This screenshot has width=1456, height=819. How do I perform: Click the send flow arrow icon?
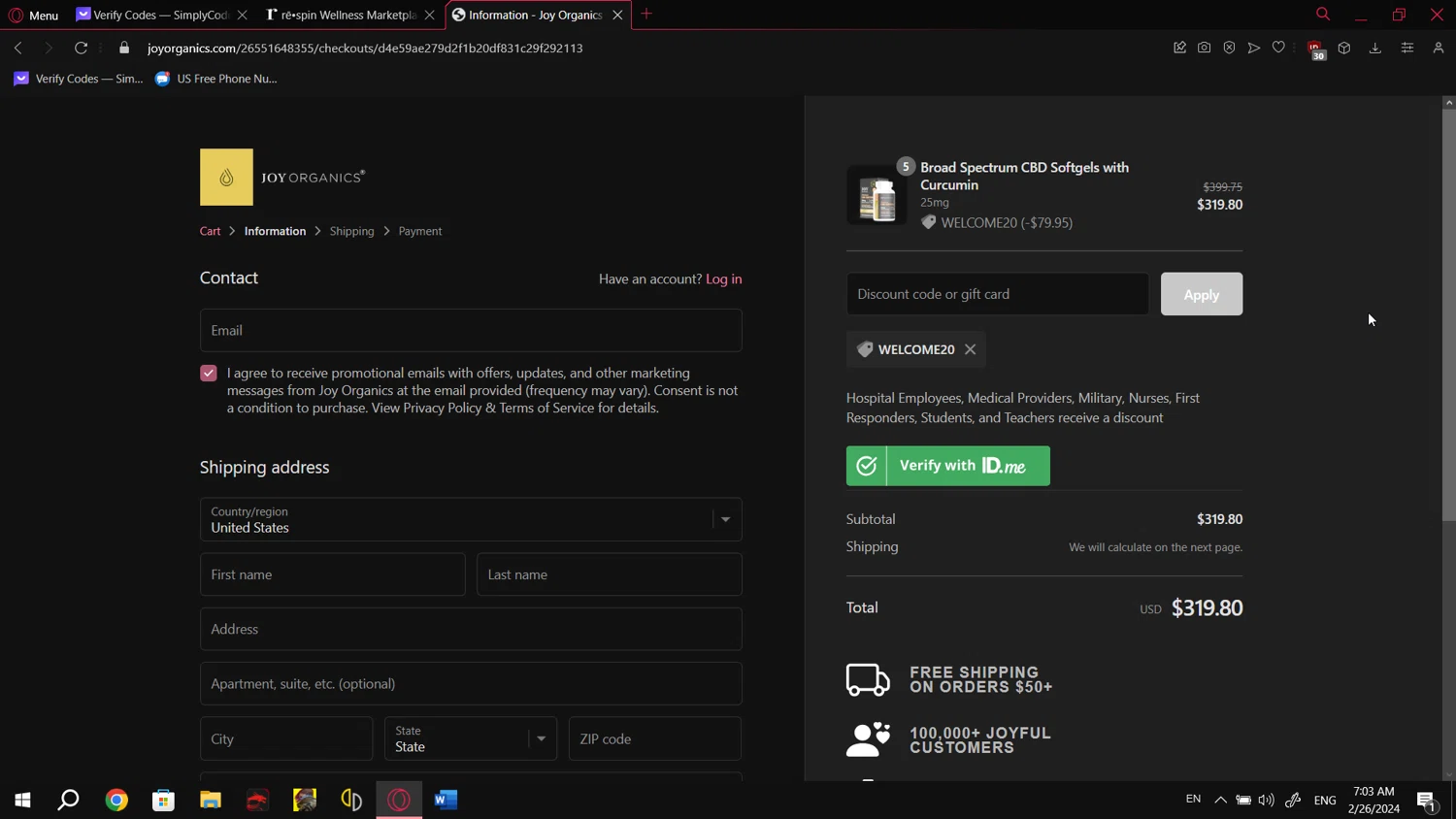coord(1254,48)
